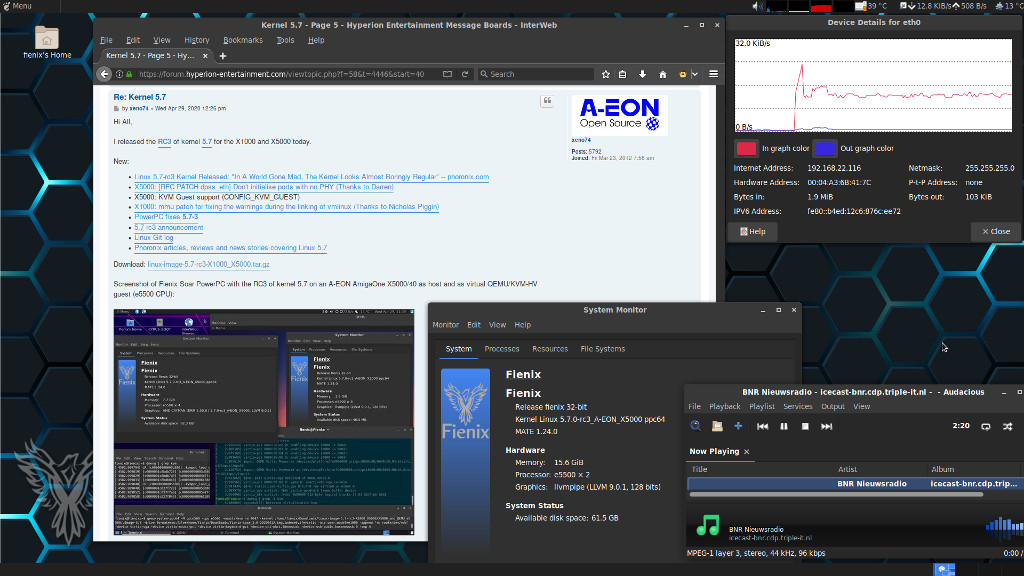Toggle repeat mode in Audacious
The width and height of the screenshot is (1024, 576).
click(986, 426)
